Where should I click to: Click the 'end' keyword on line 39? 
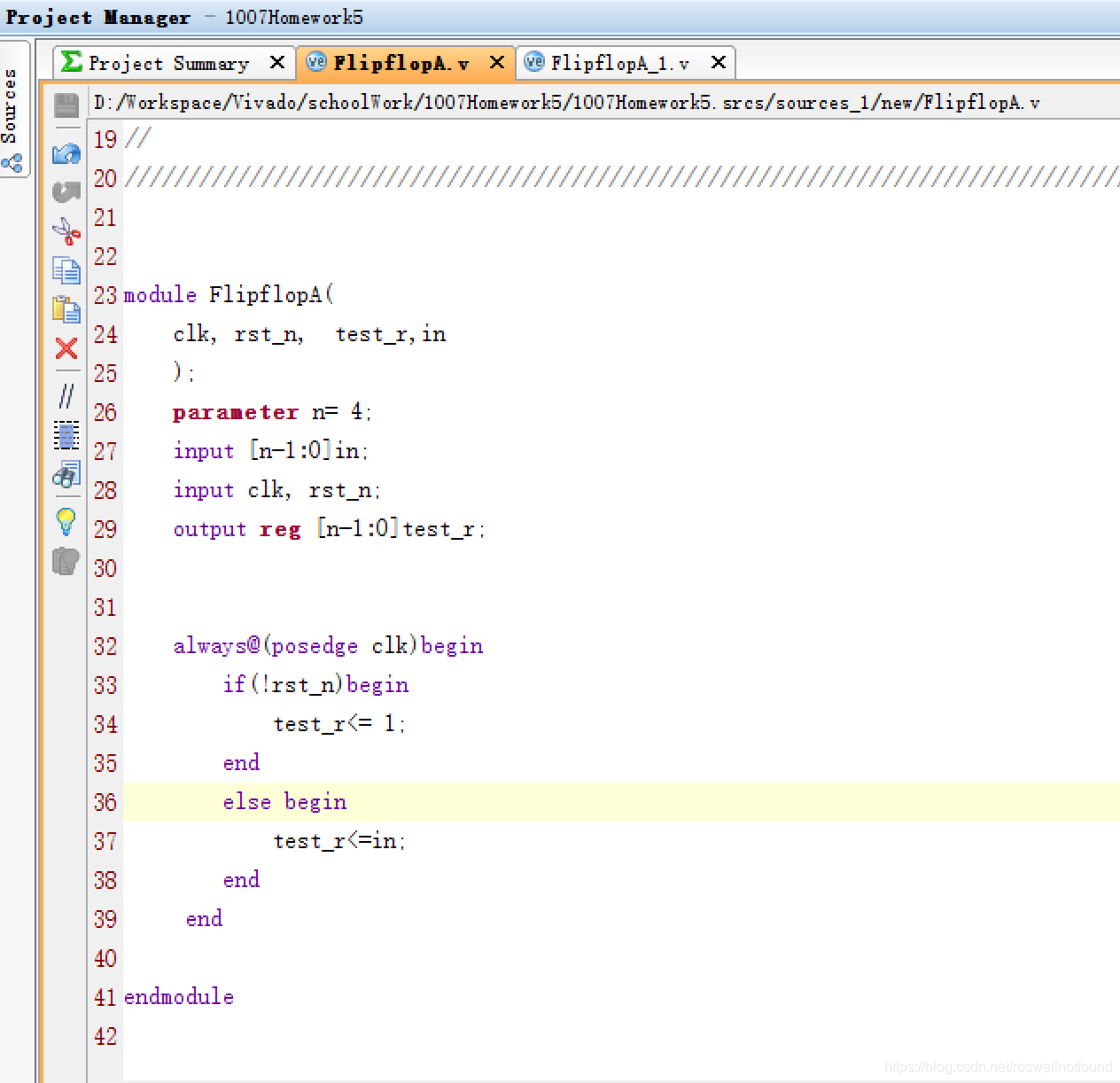click(x=205, y=919)
